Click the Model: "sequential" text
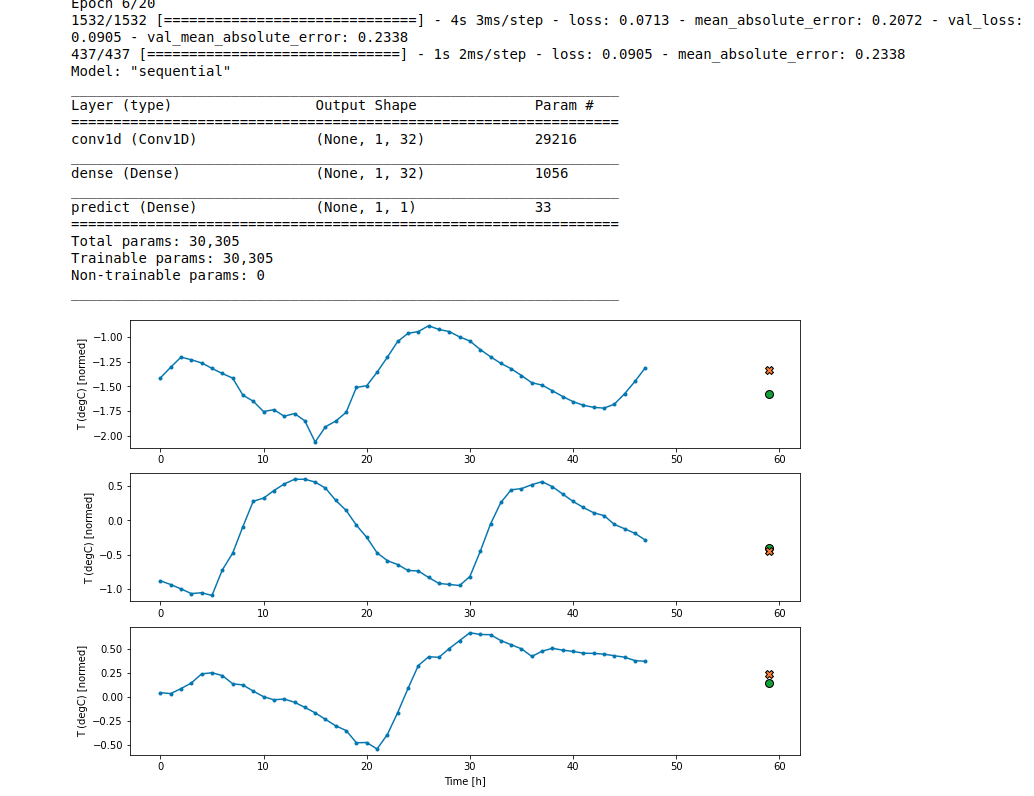Screen dimensions: 1034x796 tap(151, 71)
